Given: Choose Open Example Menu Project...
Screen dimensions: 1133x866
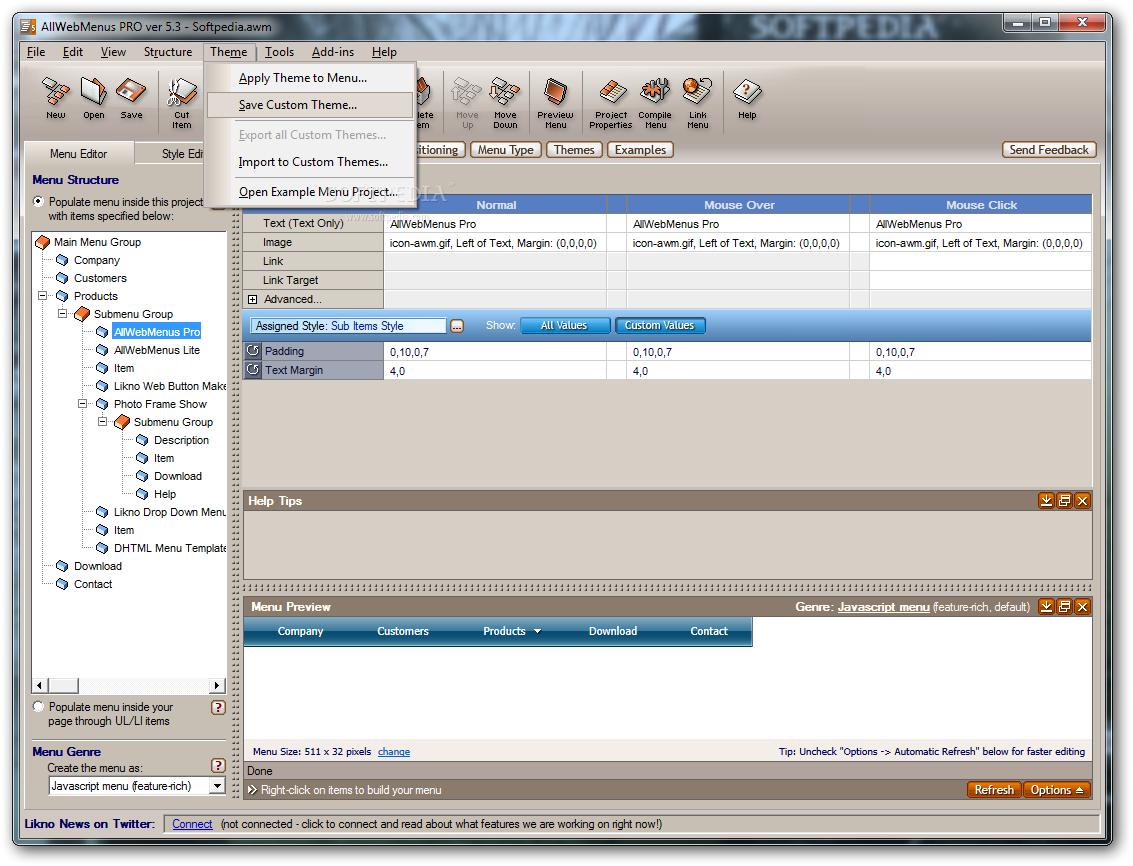Looking at the screenshot, I should 311,192.
